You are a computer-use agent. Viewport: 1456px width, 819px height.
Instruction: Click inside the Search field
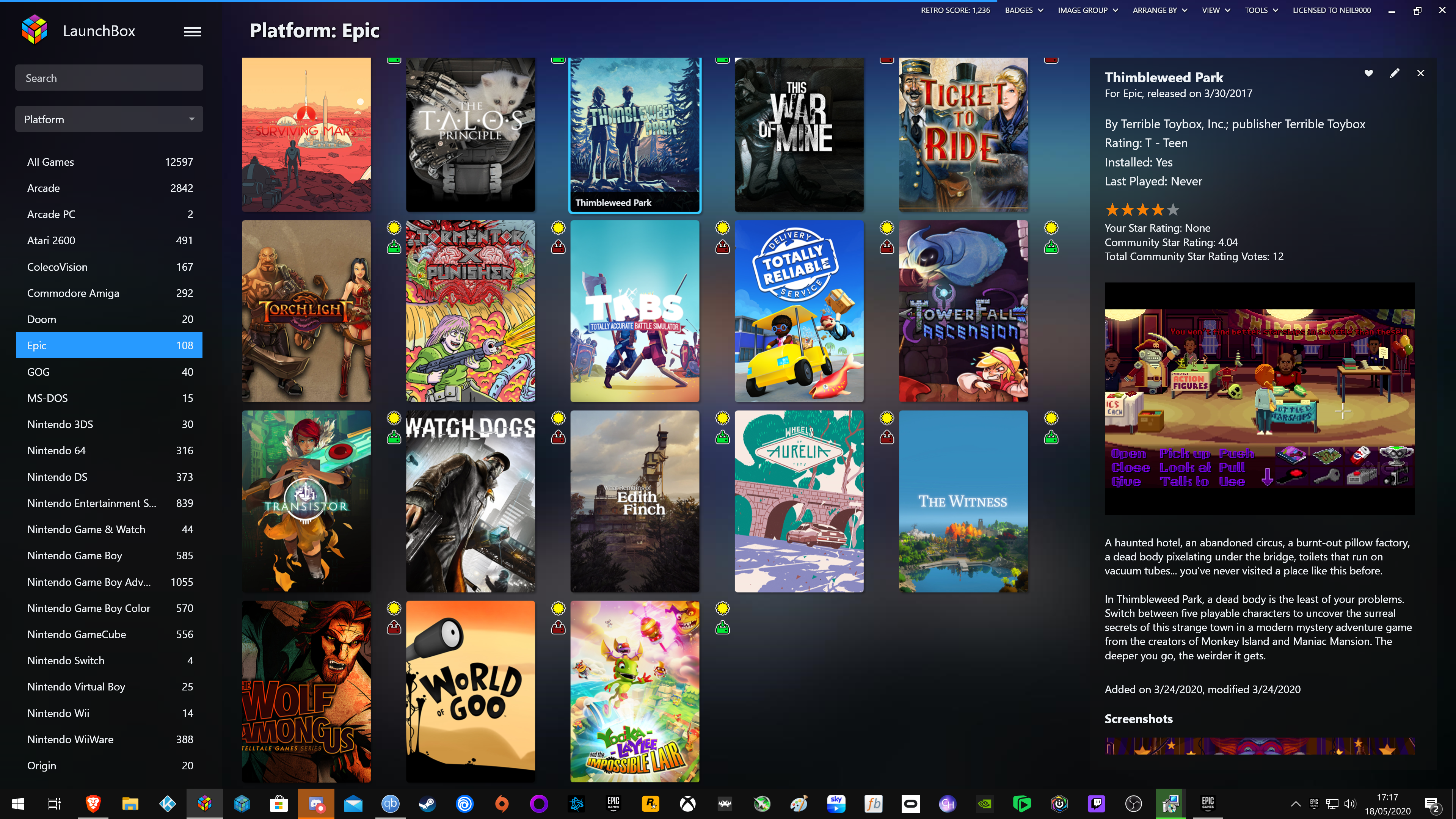[109, 78]
